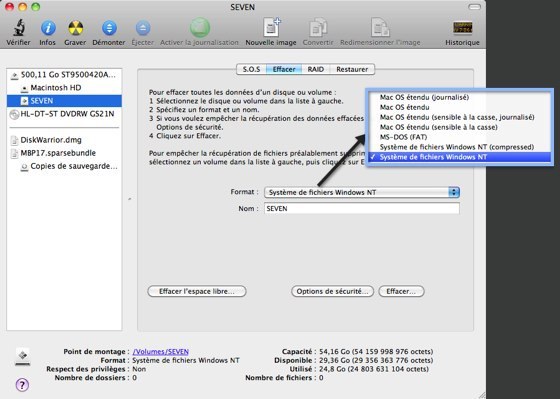Choose Mac OS étendu (journalisé) format
Viewport: 560px width, 399px height.
460,97
